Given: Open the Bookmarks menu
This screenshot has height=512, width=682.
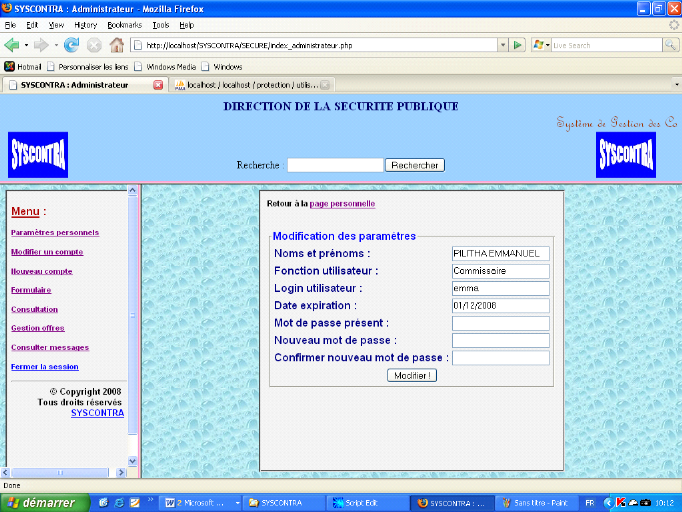Looking at the screenshot, I should coord(124,24).
